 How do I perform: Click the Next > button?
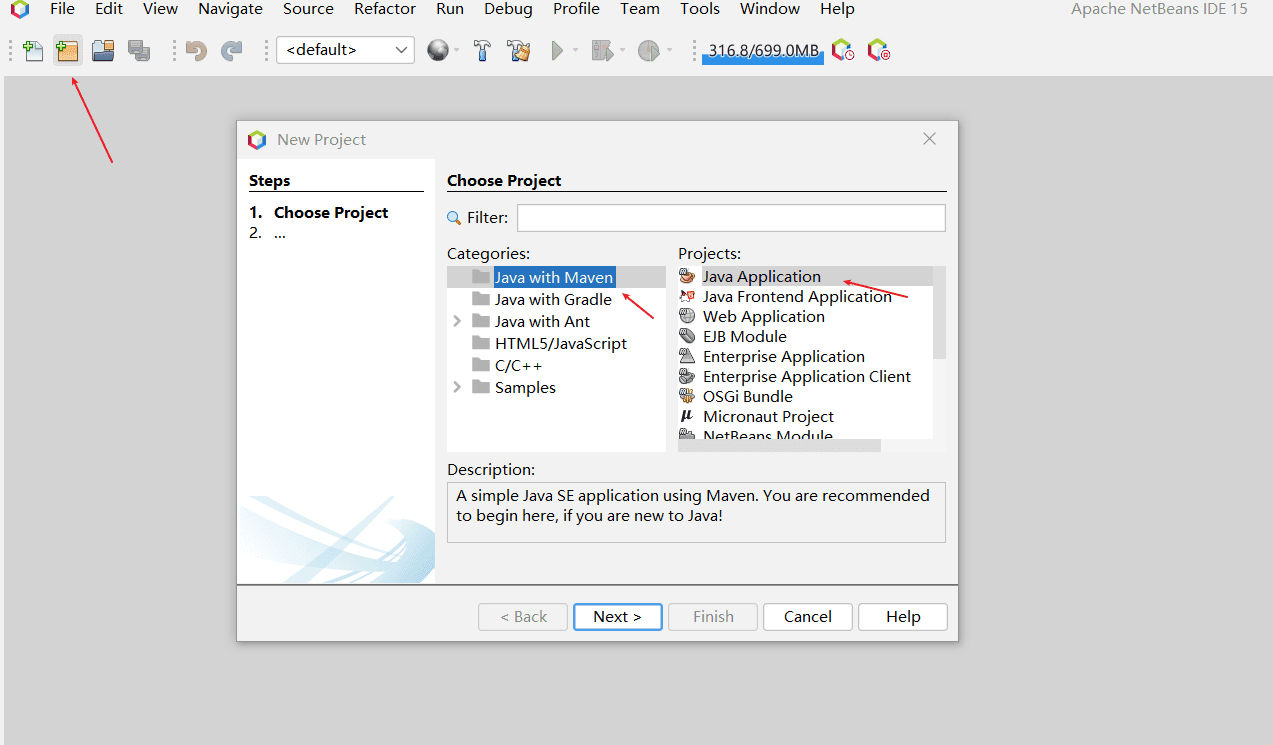[618, 617]
